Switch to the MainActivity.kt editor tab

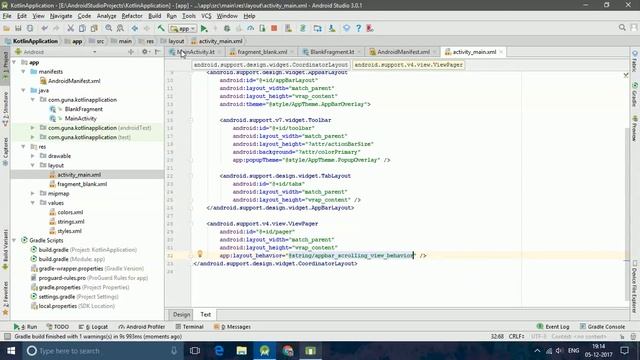[x=196, y=52]
